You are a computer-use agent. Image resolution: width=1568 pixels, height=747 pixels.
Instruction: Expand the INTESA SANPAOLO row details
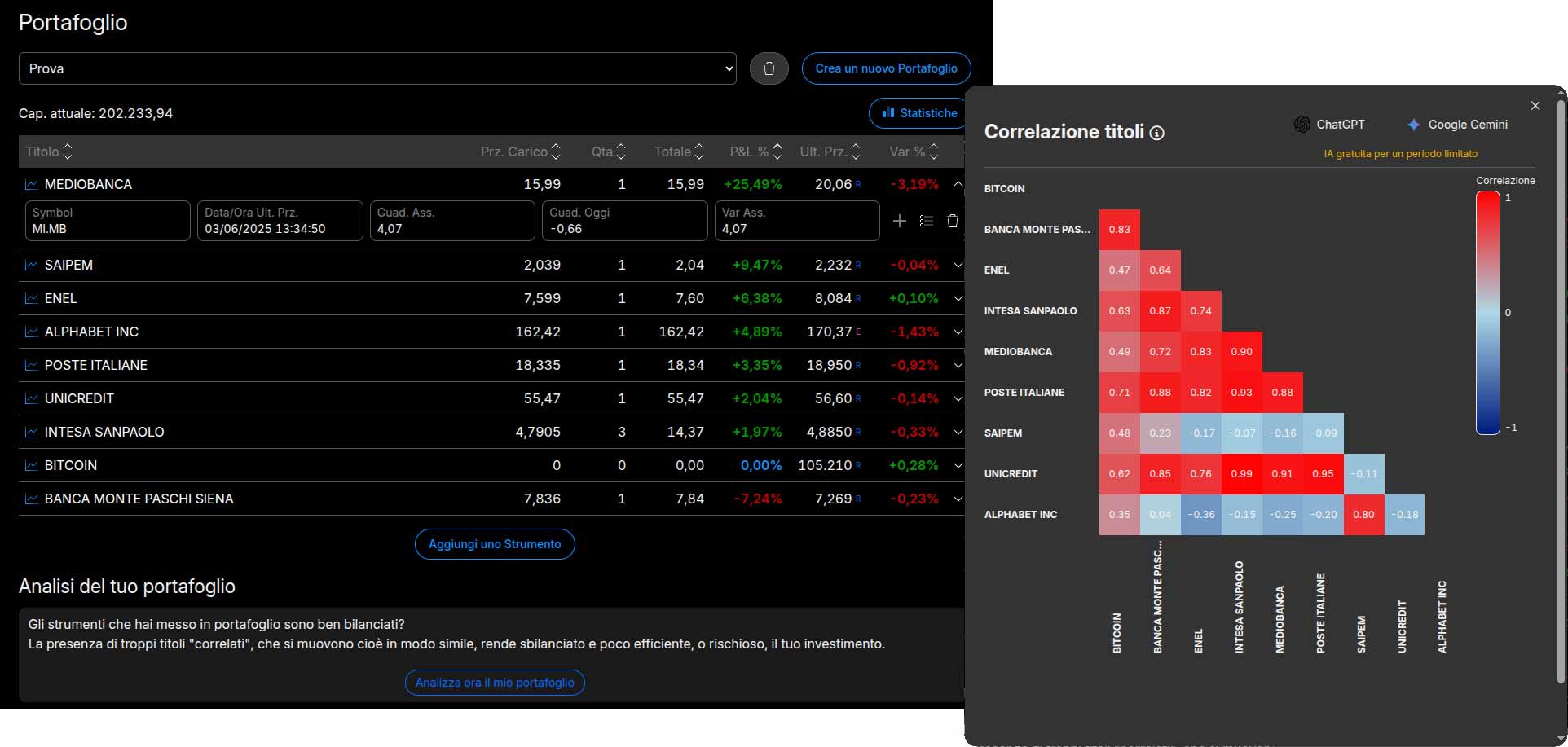pyautogui.click(x=958, y=432)
